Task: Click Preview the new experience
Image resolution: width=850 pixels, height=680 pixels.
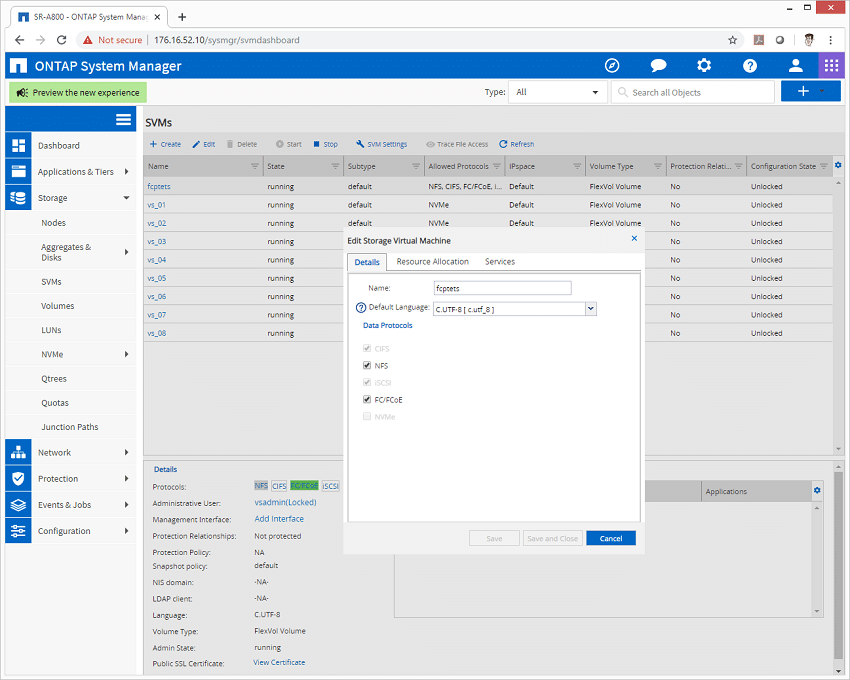Action: pyautogui.click(x=78, y=93)
